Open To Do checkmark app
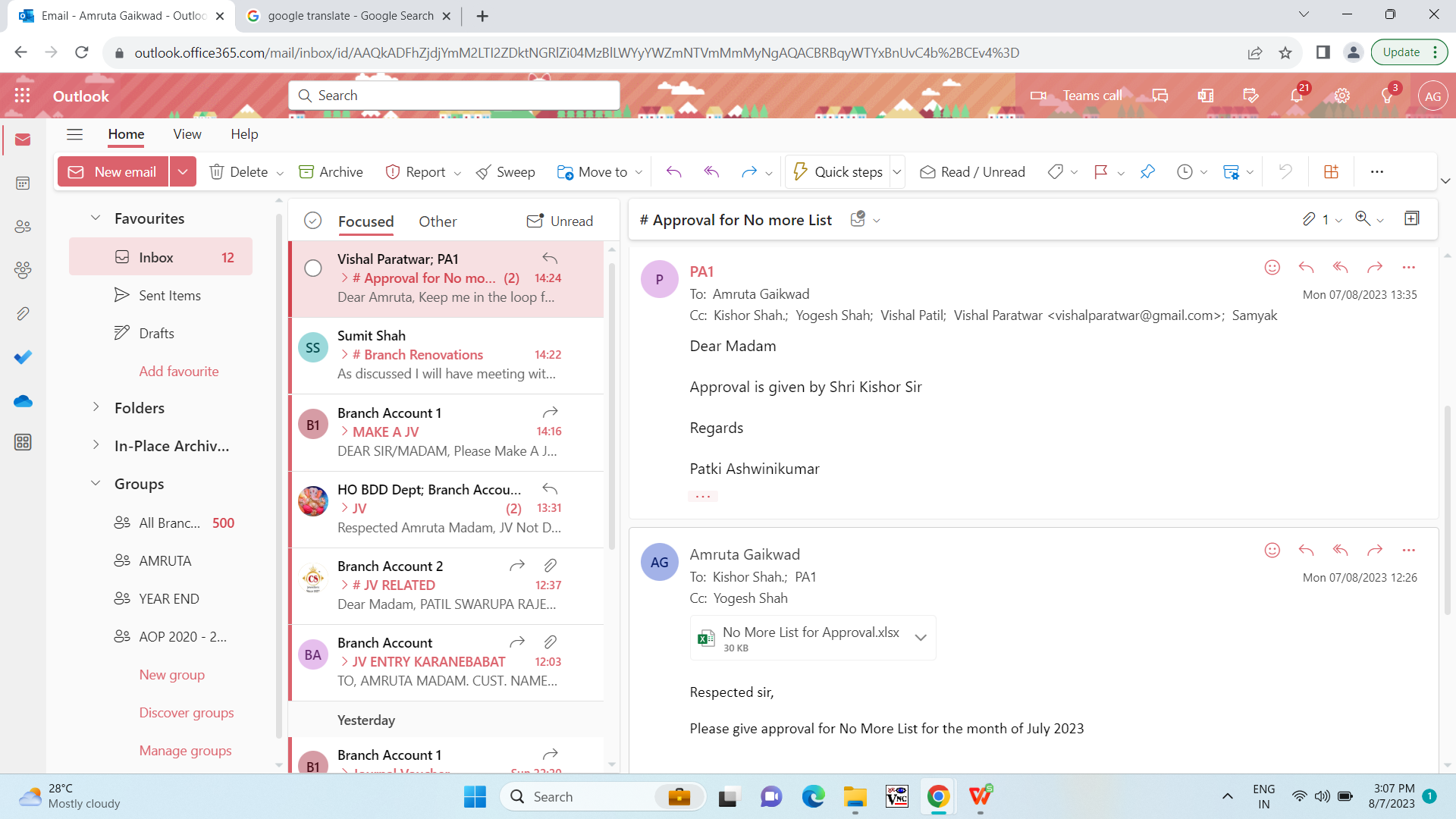 coord(23,356)
